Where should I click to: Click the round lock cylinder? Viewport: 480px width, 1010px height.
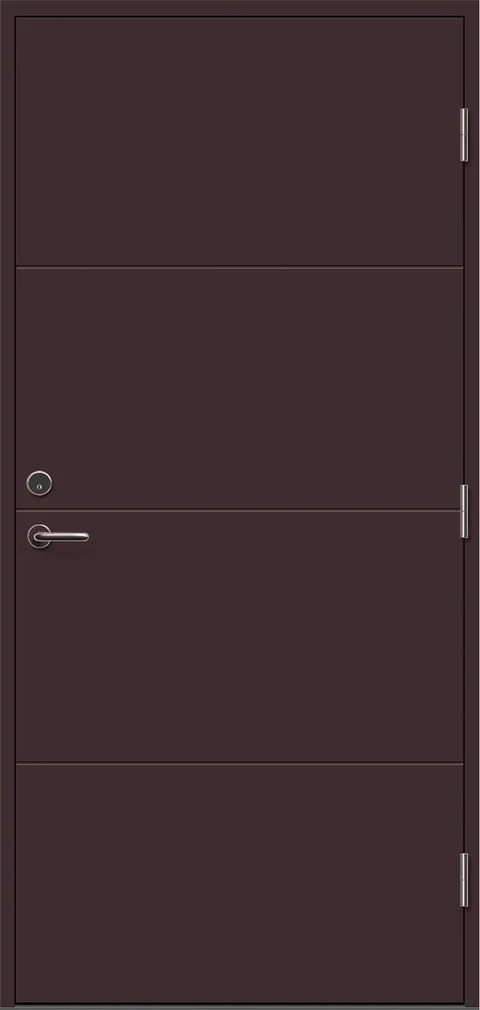point(39,483)
